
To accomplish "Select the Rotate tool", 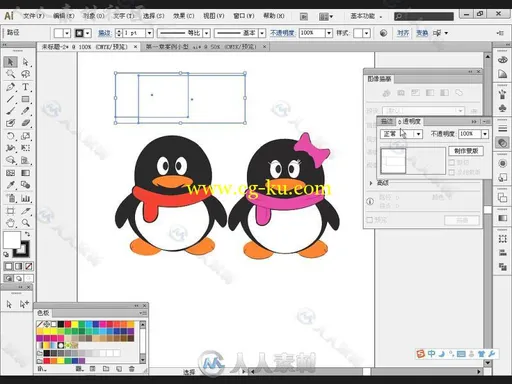I will coord(10,136).
